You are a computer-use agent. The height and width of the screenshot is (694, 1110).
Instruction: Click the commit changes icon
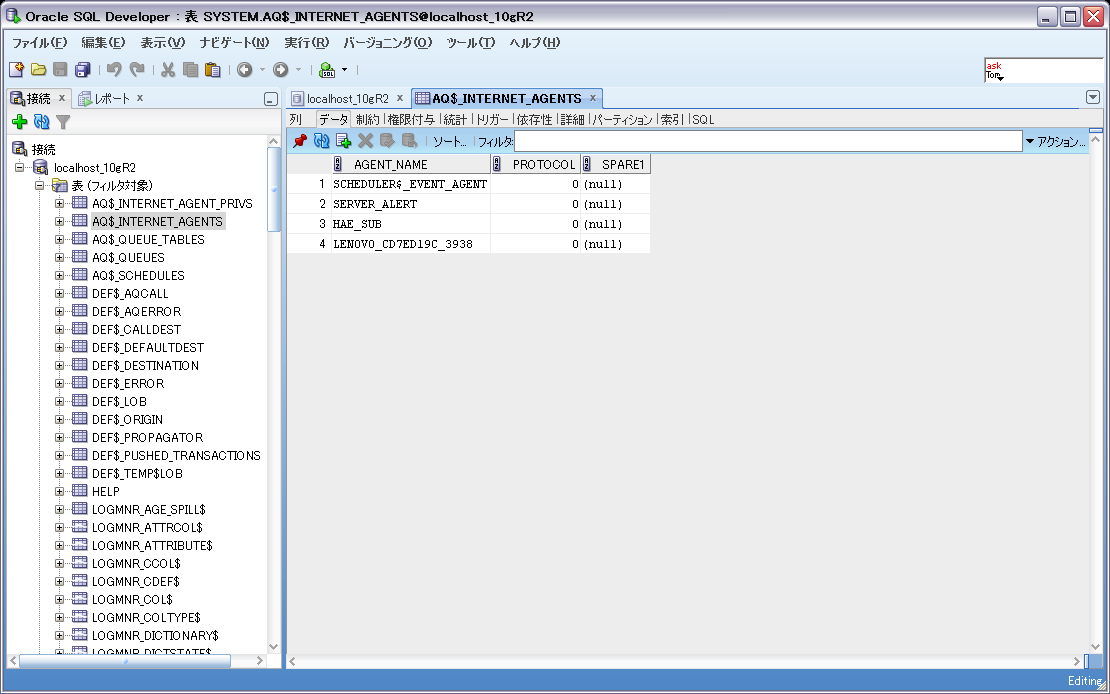click(x=387, y=141)
